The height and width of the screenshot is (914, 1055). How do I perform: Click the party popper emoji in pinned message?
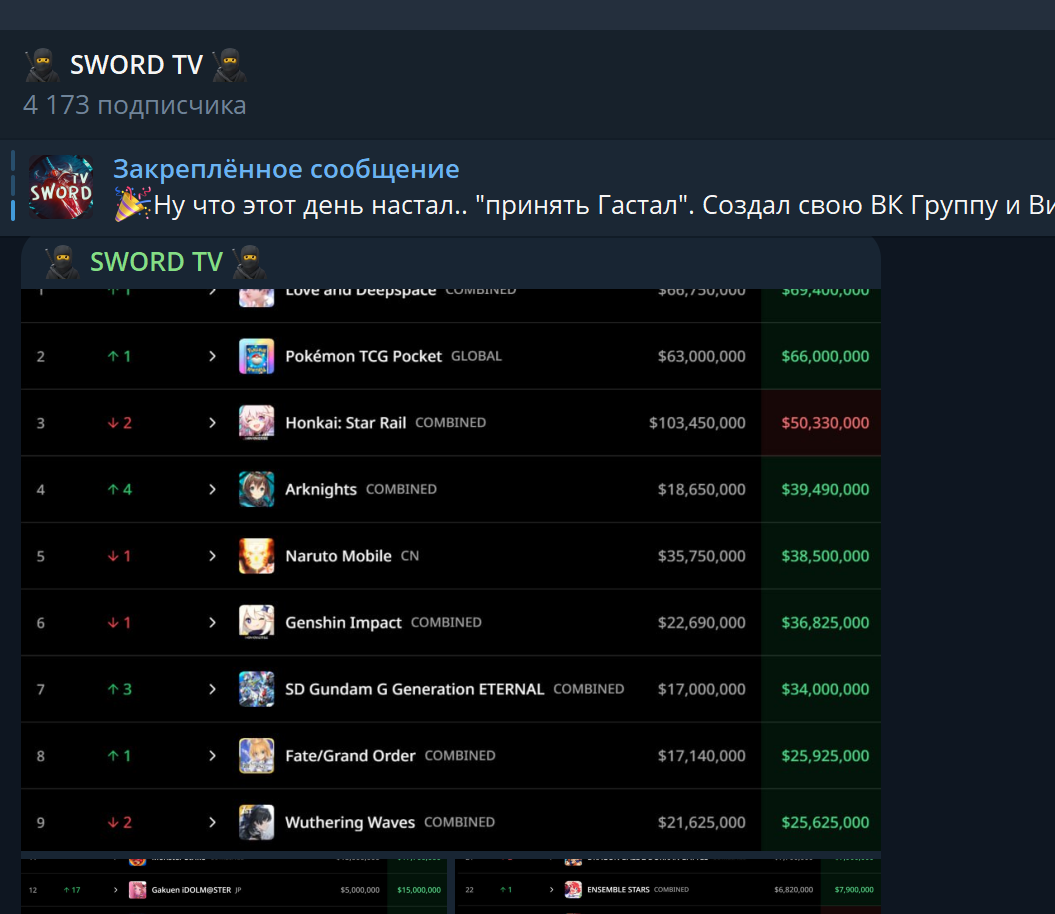coord(132,205)
